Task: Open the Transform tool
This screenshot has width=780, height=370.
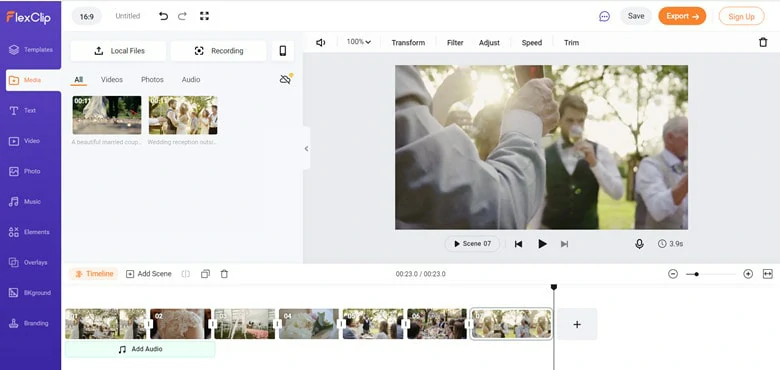Action: [408, 43]
